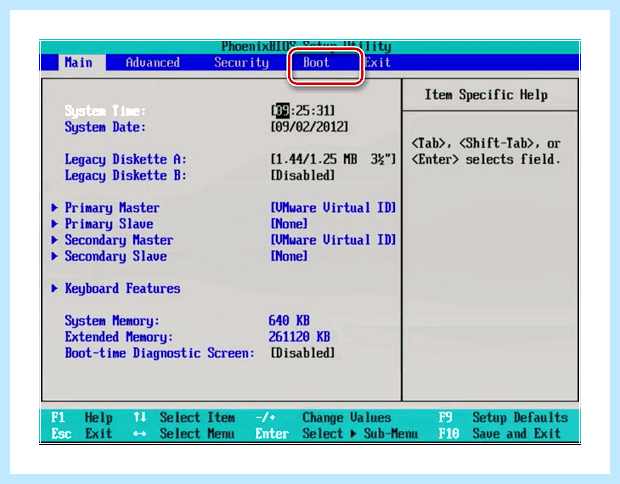The image size is (620, 484).
Task: Select System Memory label
Action: (x=112, y=321)
